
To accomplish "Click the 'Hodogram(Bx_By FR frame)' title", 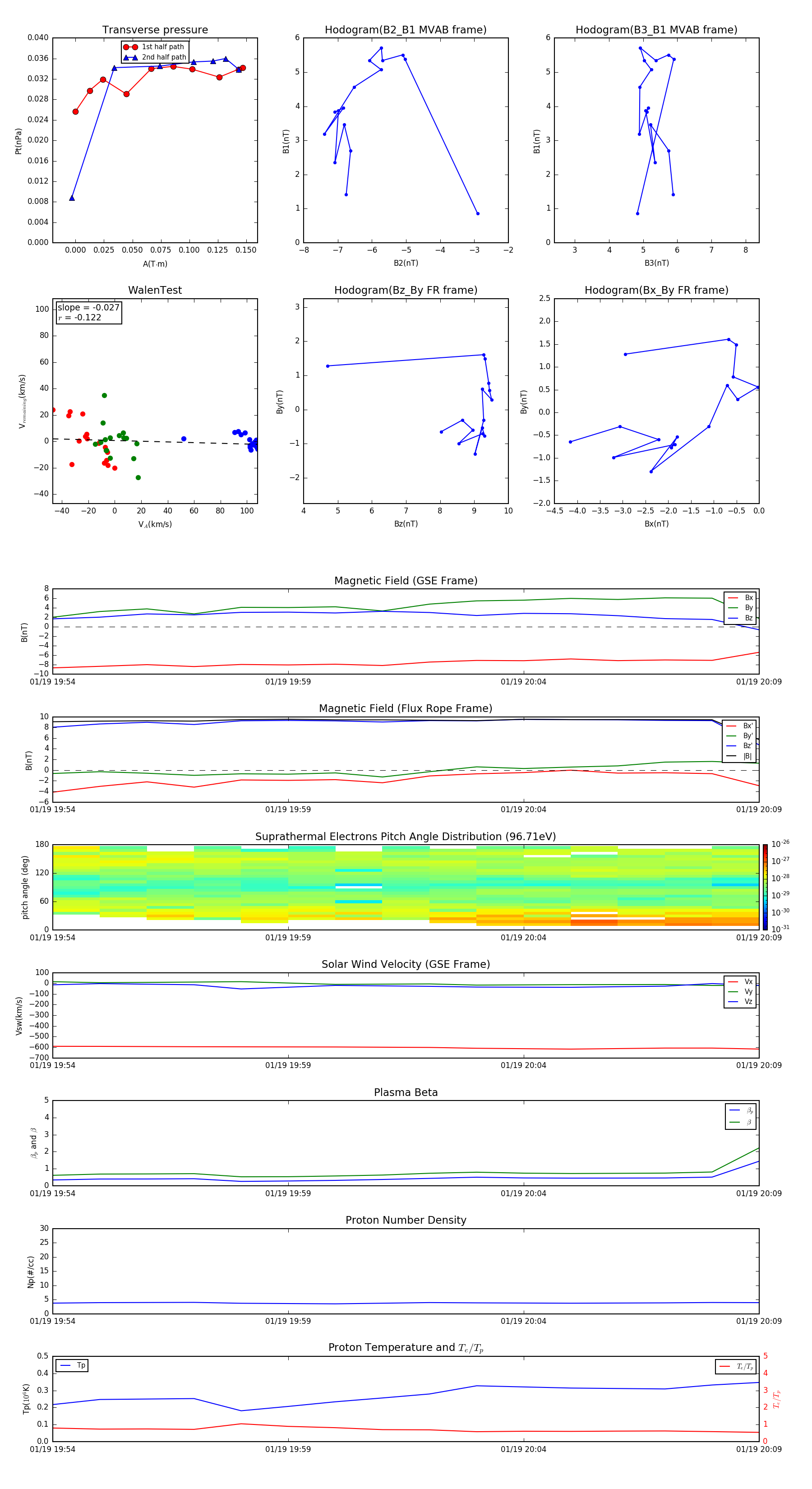I will pos(656,290).
